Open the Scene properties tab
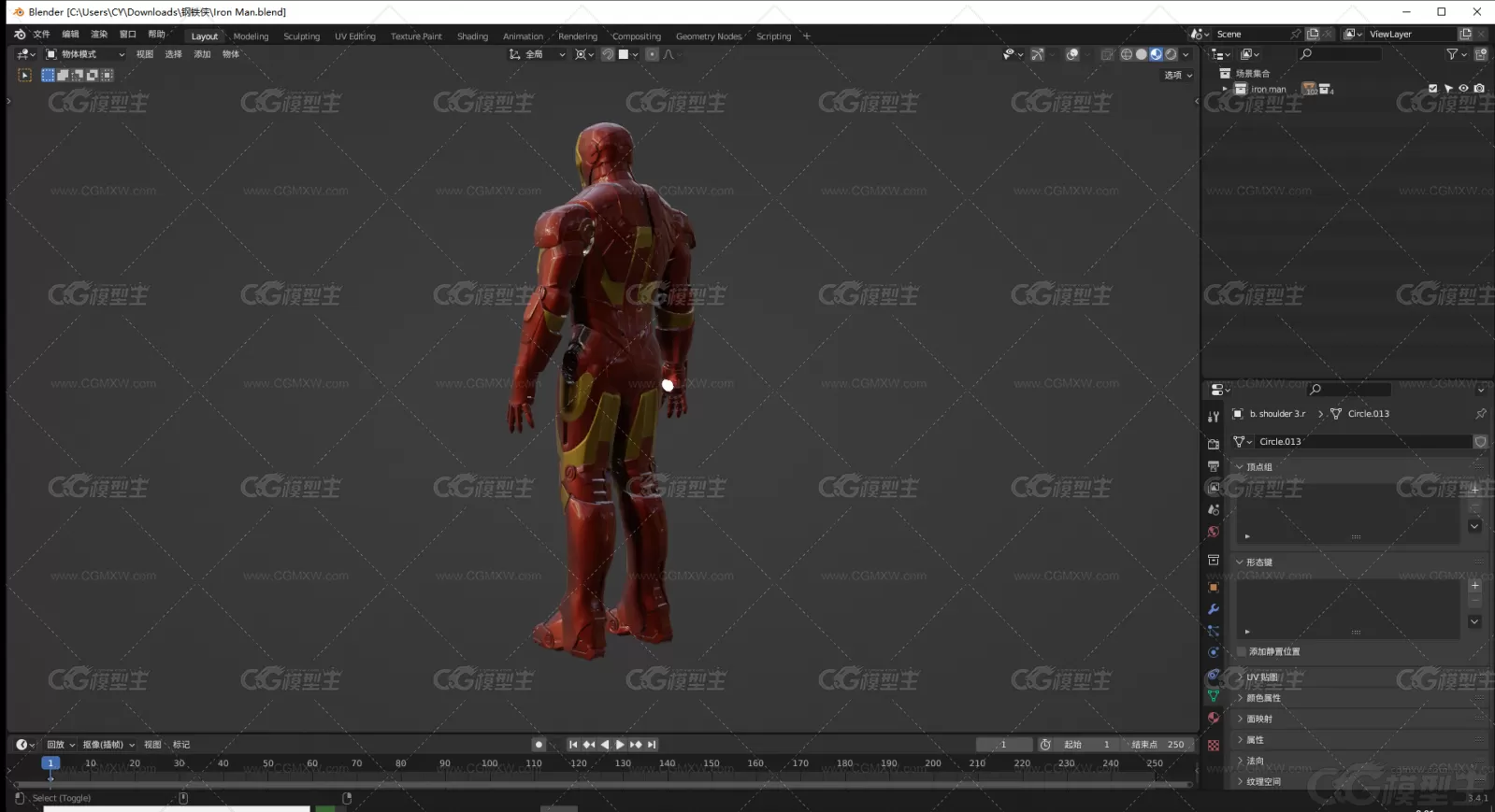 point(1214,509)
